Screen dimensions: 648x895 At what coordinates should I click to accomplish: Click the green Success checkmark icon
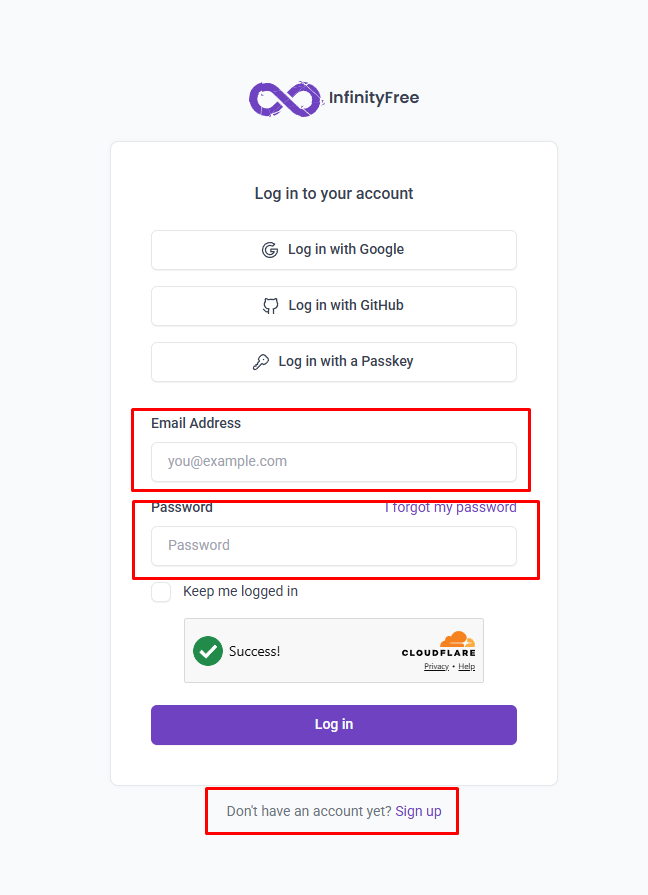tap(208, 650)
